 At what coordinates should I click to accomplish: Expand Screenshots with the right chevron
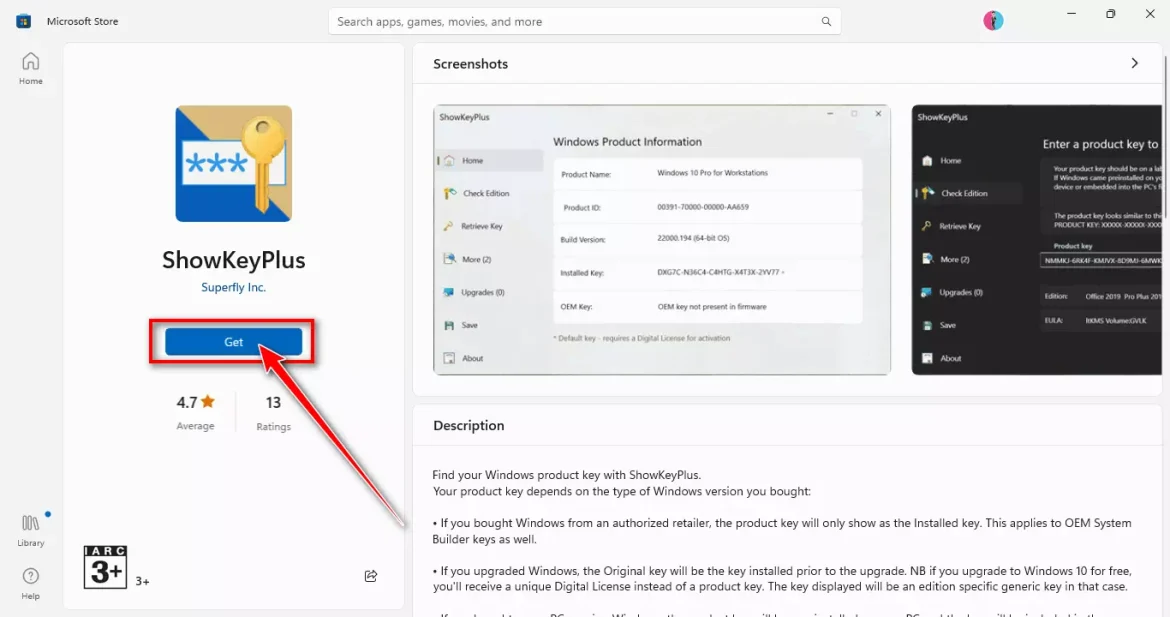tap(1134, 63)
